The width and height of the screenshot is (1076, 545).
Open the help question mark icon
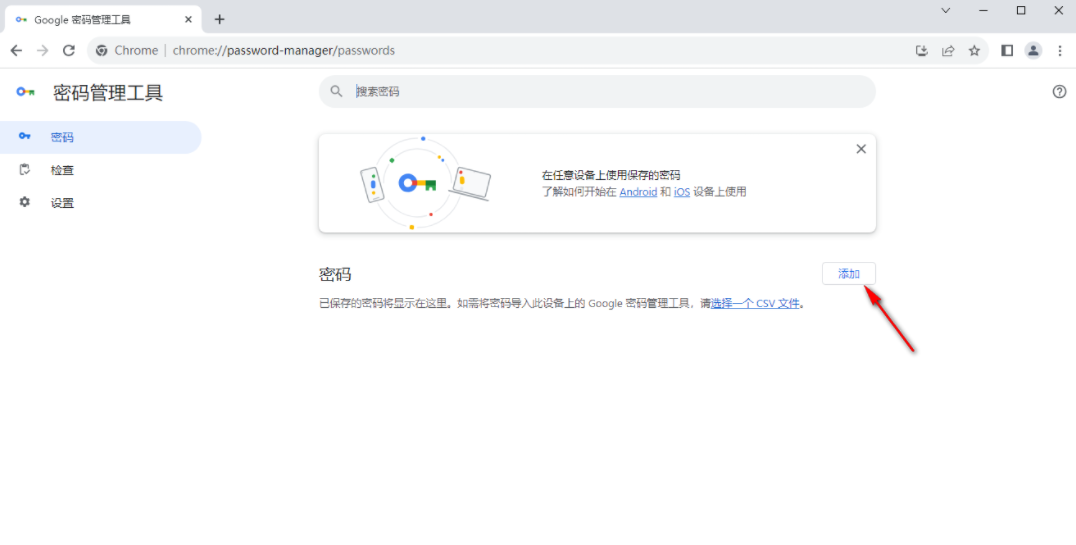[x=1060, y=91]
